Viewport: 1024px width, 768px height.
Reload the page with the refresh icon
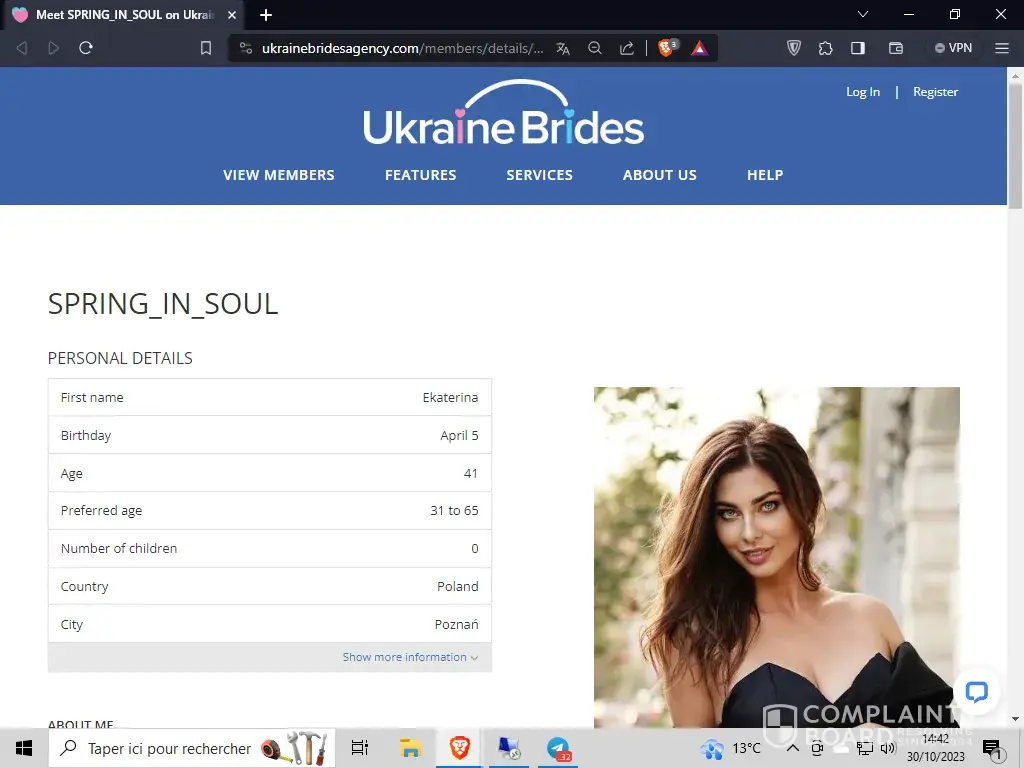coord(86,48)
